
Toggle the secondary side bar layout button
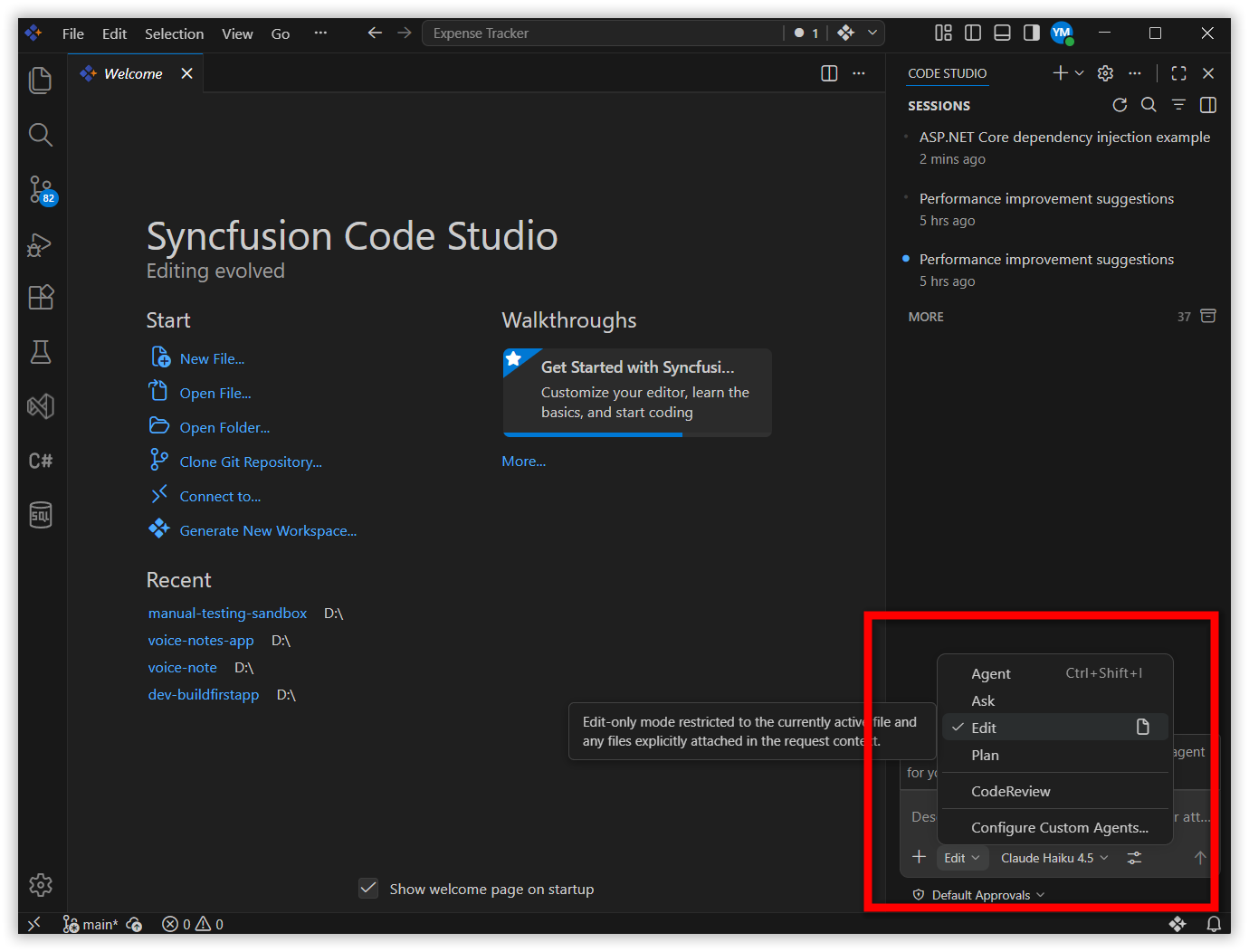(x=1031, y=33)
